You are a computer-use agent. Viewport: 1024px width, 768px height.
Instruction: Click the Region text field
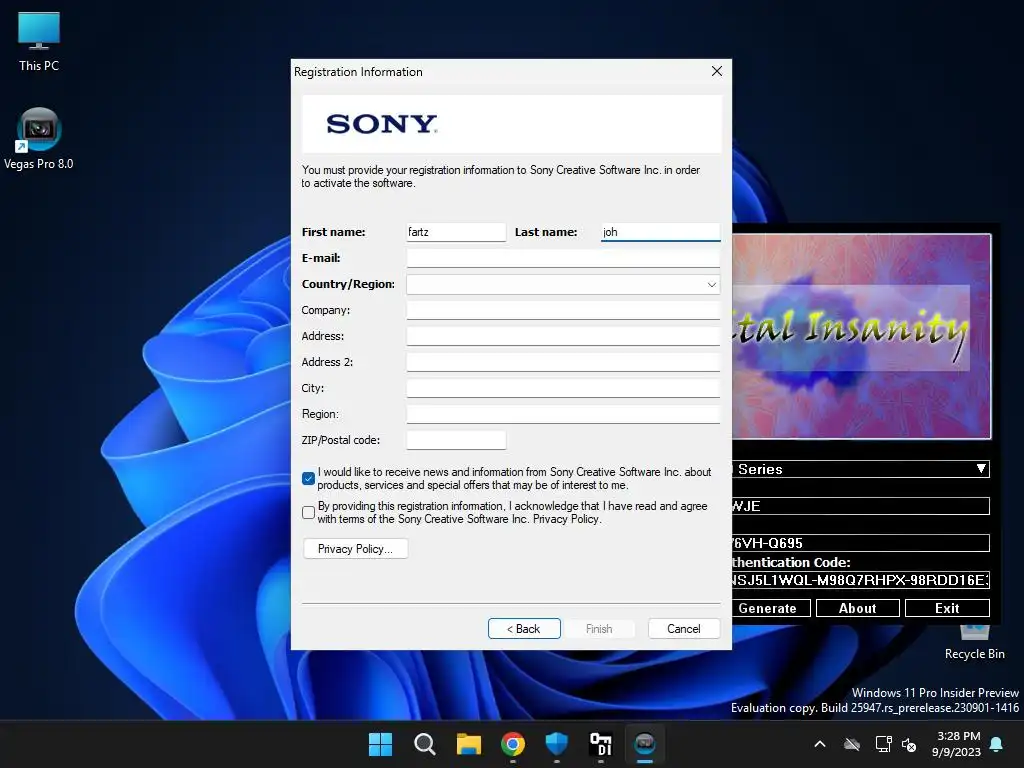[563, 414]
